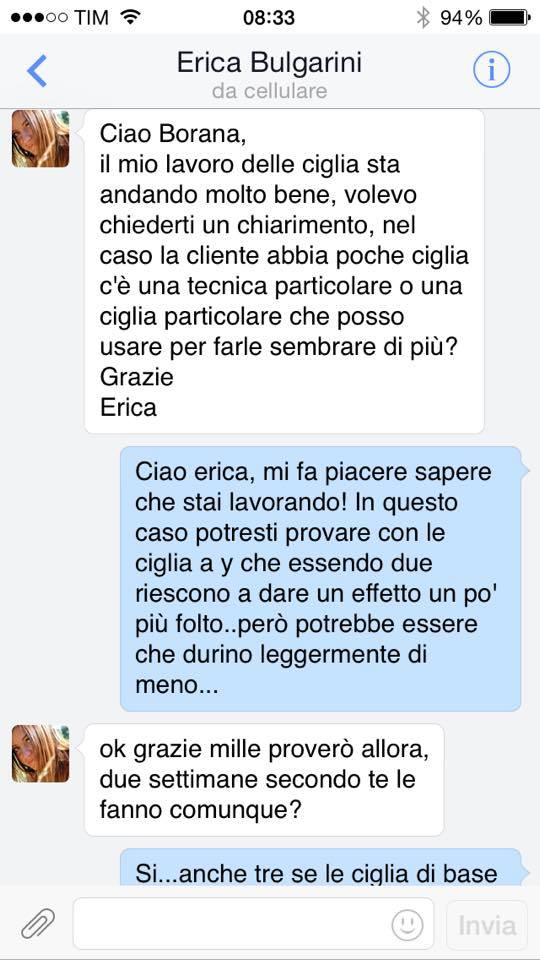Viewport: 540px width, 960px height.
Task: Select the 'Ciao Borana' message bubble
Action: pyautogui.click(x=284, y=271)
